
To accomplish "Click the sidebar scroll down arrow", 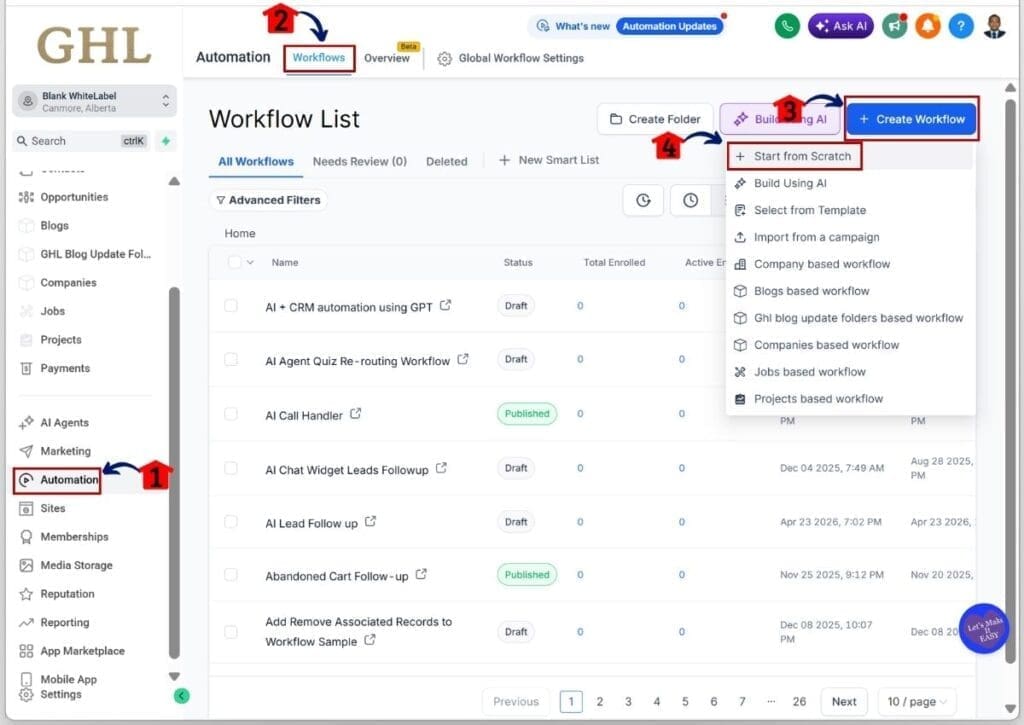I will [174, 677].
